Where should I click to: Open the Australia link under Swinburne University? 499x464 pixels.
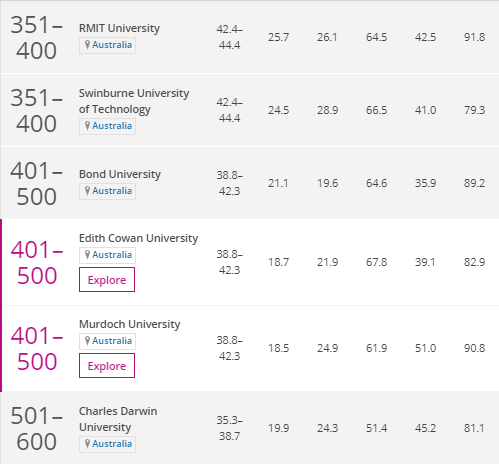point(112,126)
